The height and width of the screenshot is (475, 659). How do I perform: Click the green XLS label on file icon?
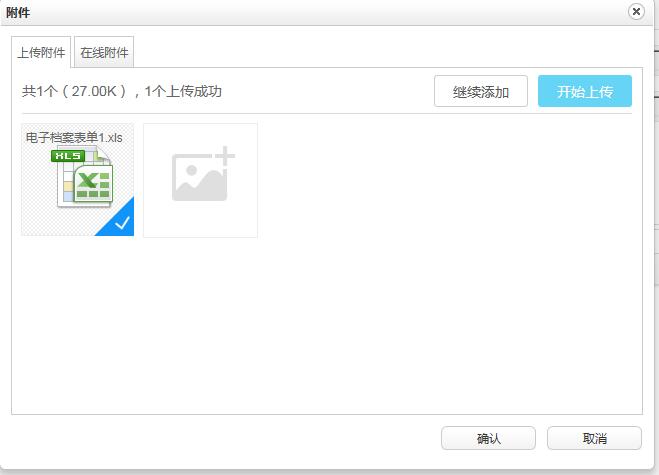(x=68, y=156)
